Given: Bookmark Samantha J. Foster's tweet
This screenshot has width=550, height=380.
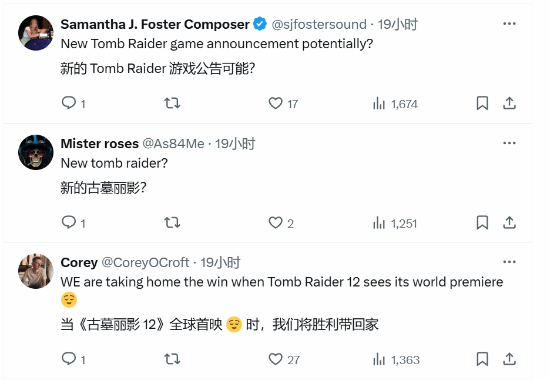Looking at the screenshot, I should pos(482,104).
